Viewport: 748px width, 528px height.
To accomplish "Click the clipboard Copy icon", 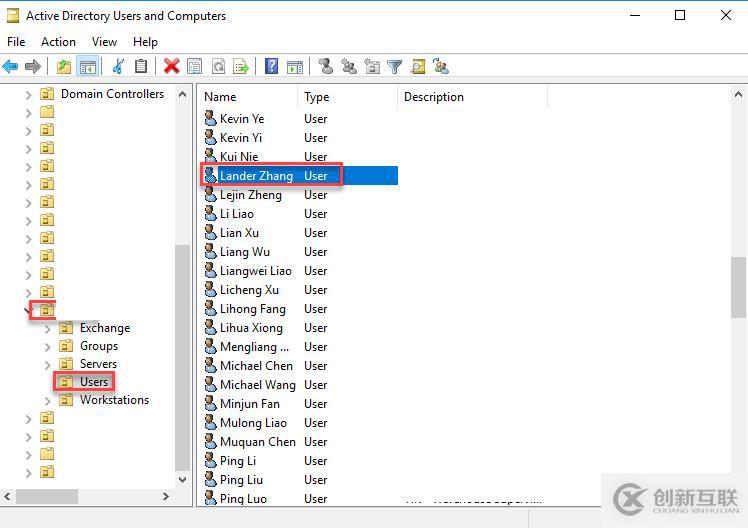I will point(141,66).
